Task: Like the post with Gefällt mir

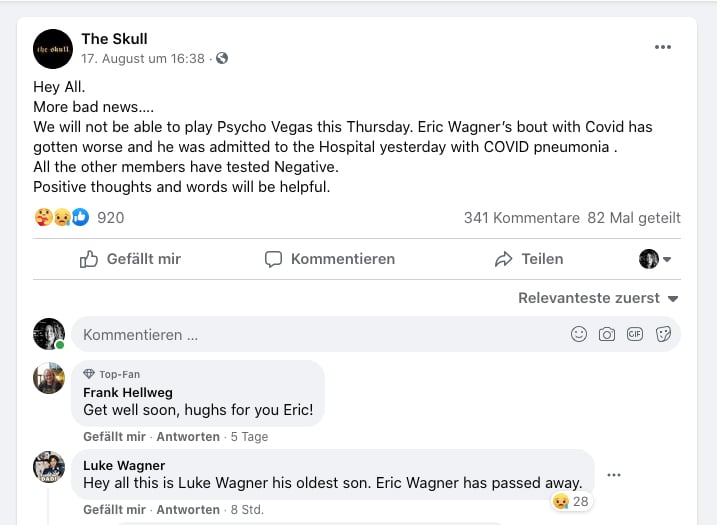Action: [x=130, y=259]
